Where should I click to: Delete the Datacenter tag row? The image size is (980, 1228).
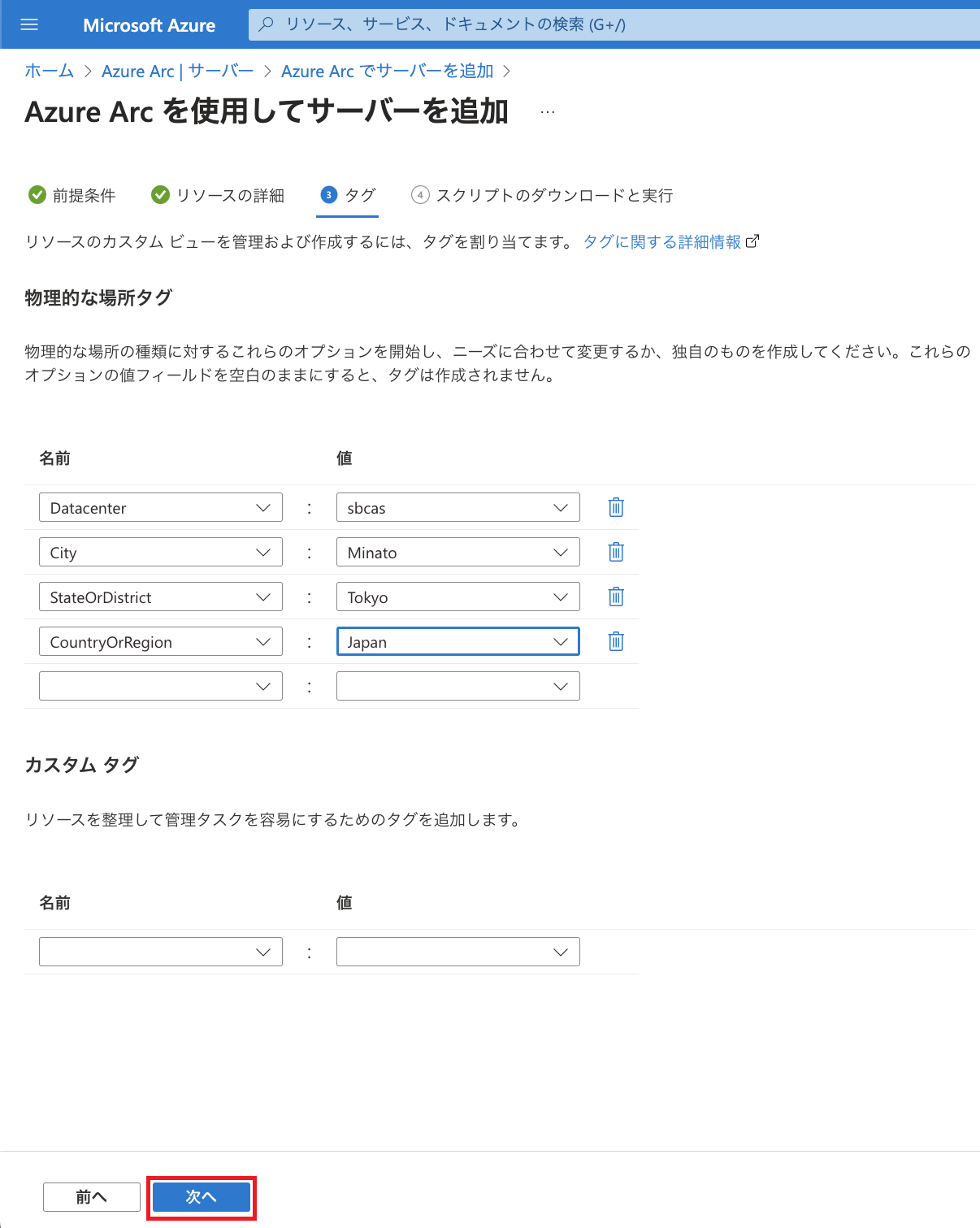click(616, 507)
